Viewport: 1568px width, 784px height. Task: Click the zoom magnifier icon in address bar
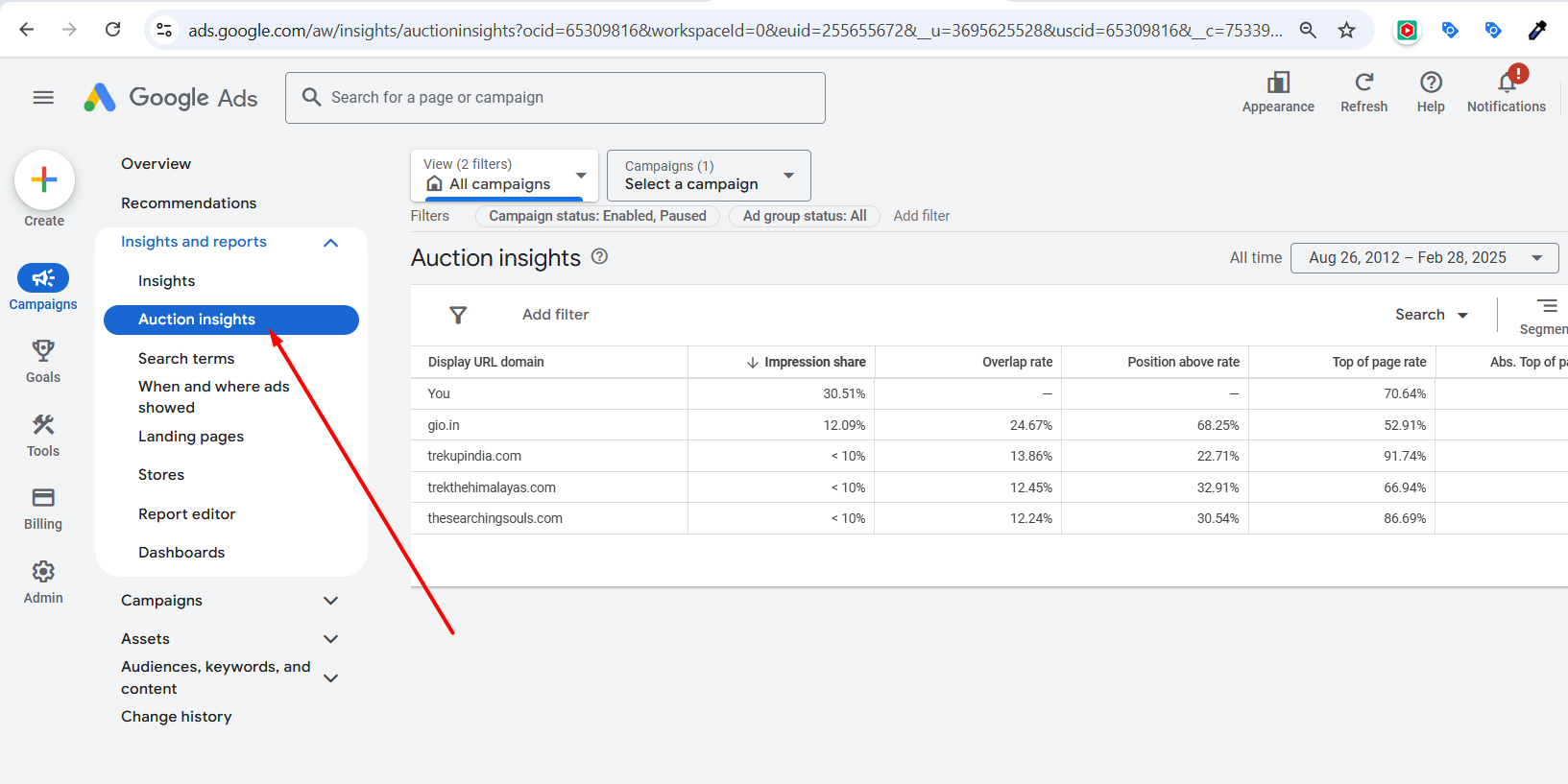point(1308,30)
